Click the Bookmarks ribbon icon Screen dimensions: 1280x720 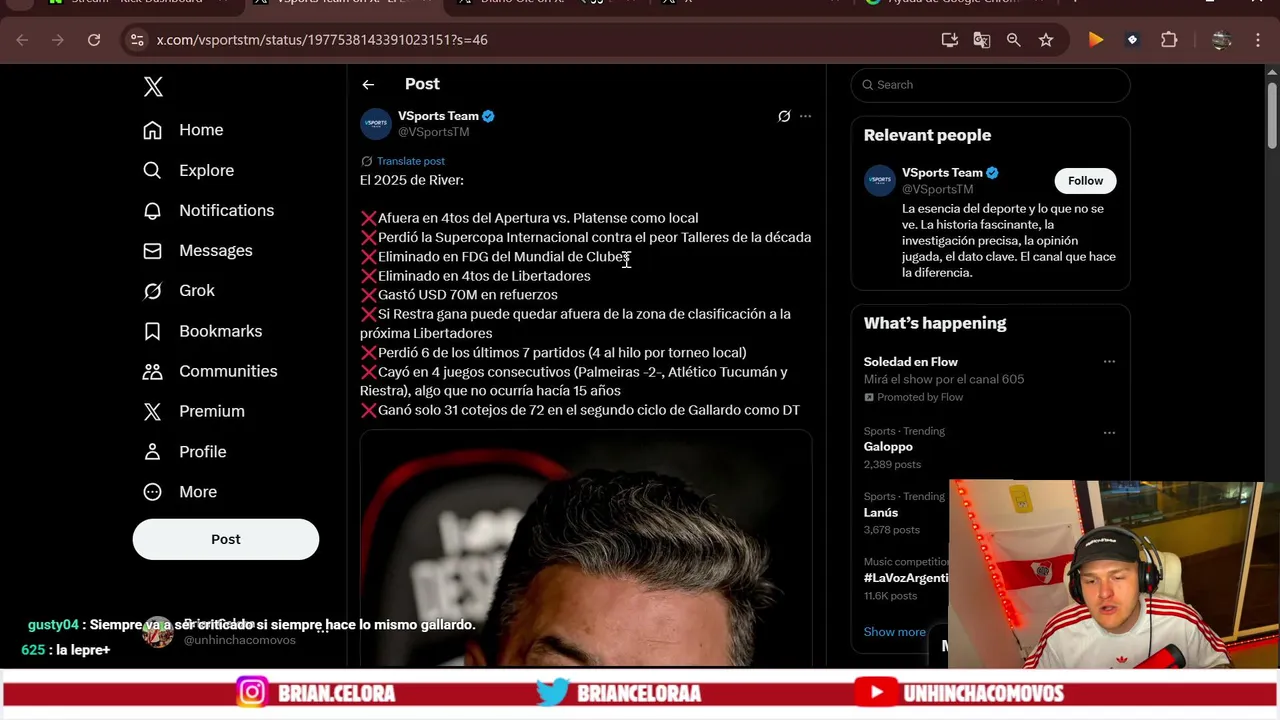(x=152, y=331)
